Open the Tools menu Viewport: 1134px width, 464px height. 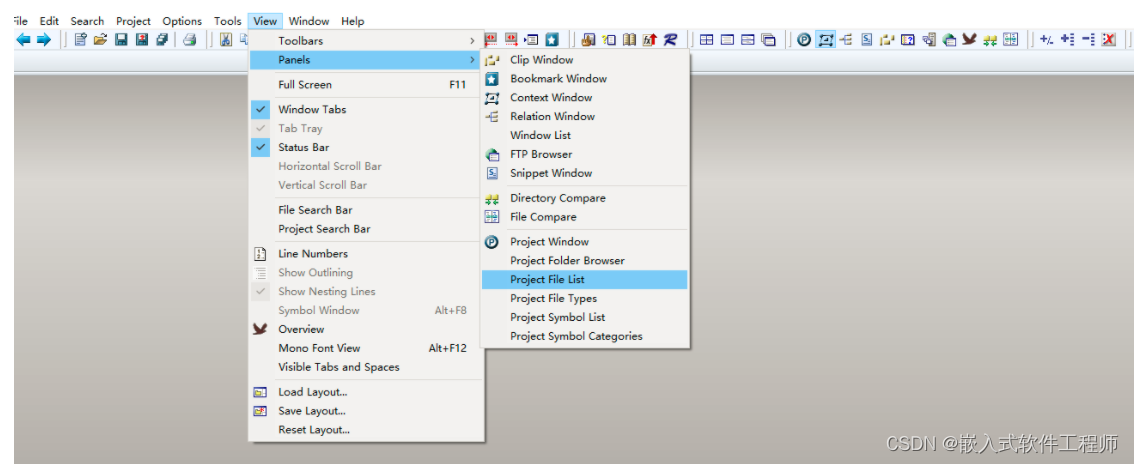[228, 21]
